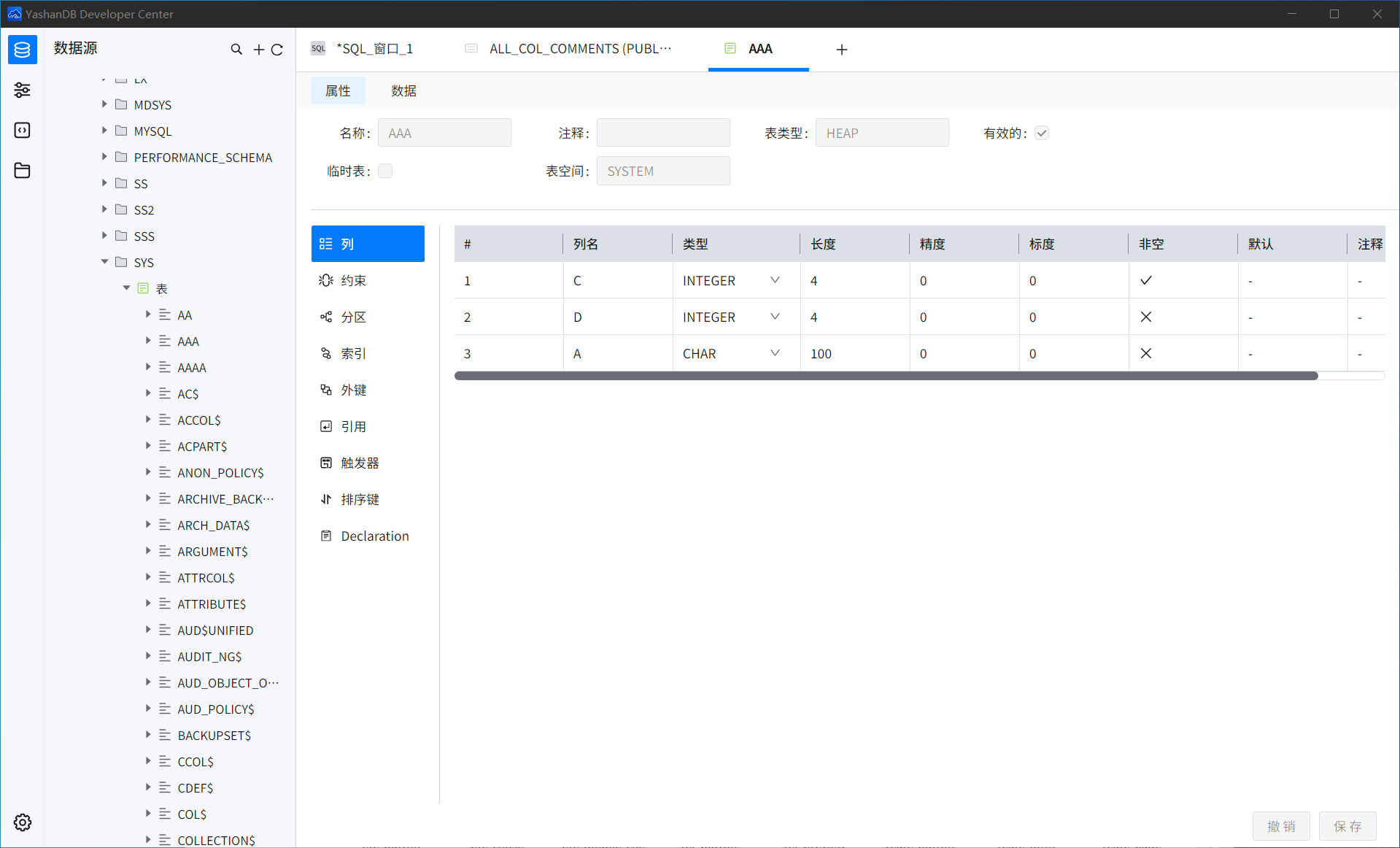Open the 索引 index section
This screenshot has height=848, width=1400.
pyautogui.click(x=368, y=353)
